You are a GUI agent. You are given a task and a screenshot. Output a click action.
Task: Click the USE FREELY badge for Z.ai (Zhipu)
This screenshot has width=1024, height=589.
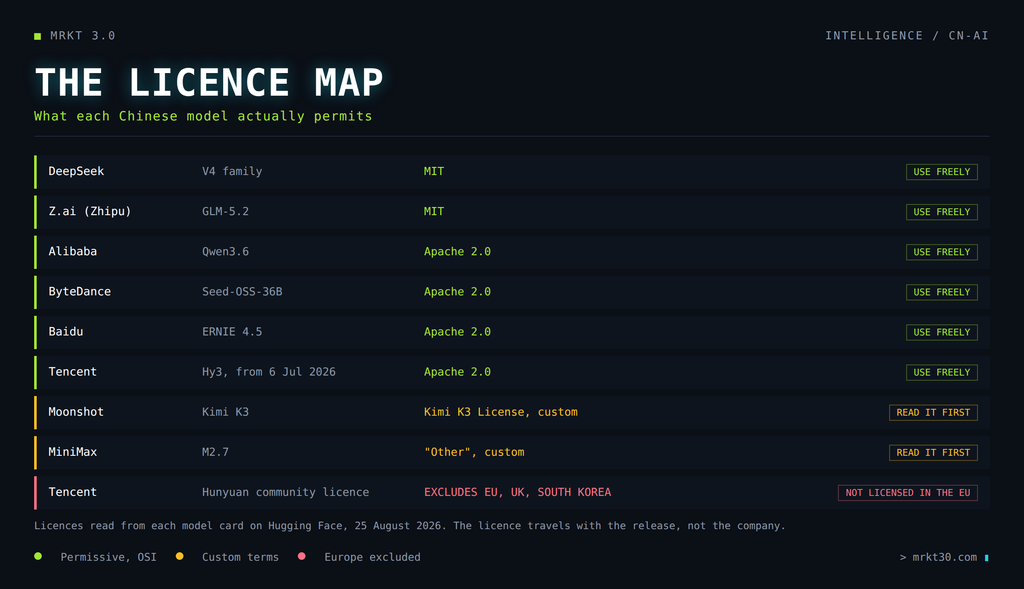(942, 212)
